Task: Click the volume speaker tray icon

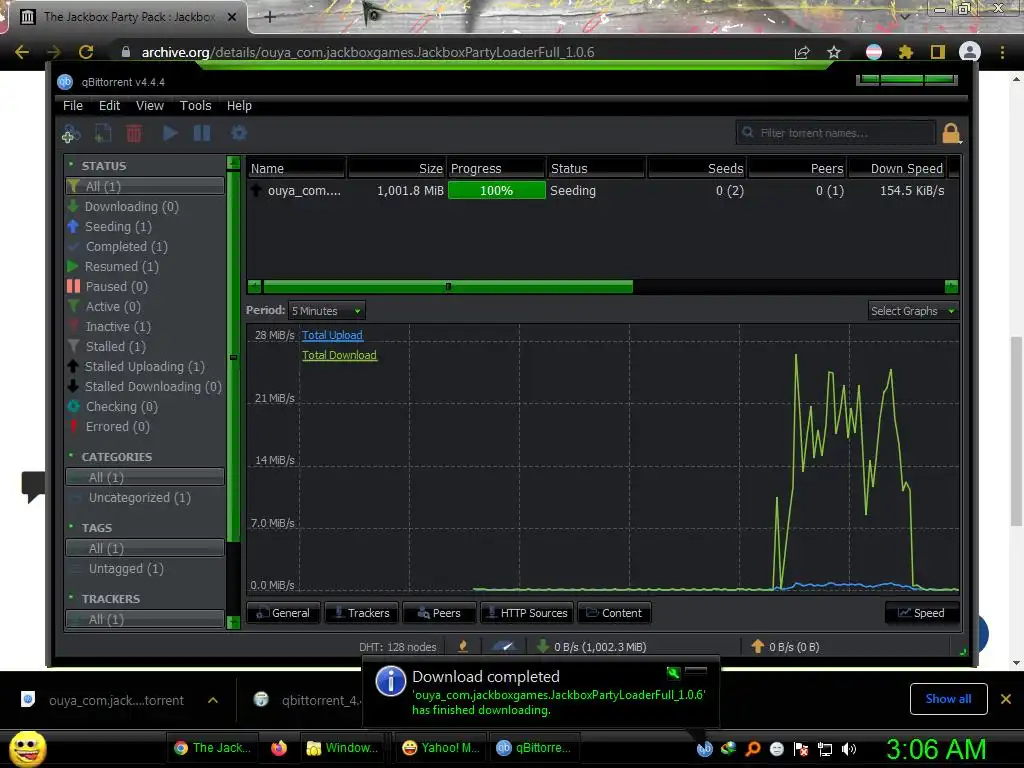Action: pyautogui.click(x=848, y=749)
